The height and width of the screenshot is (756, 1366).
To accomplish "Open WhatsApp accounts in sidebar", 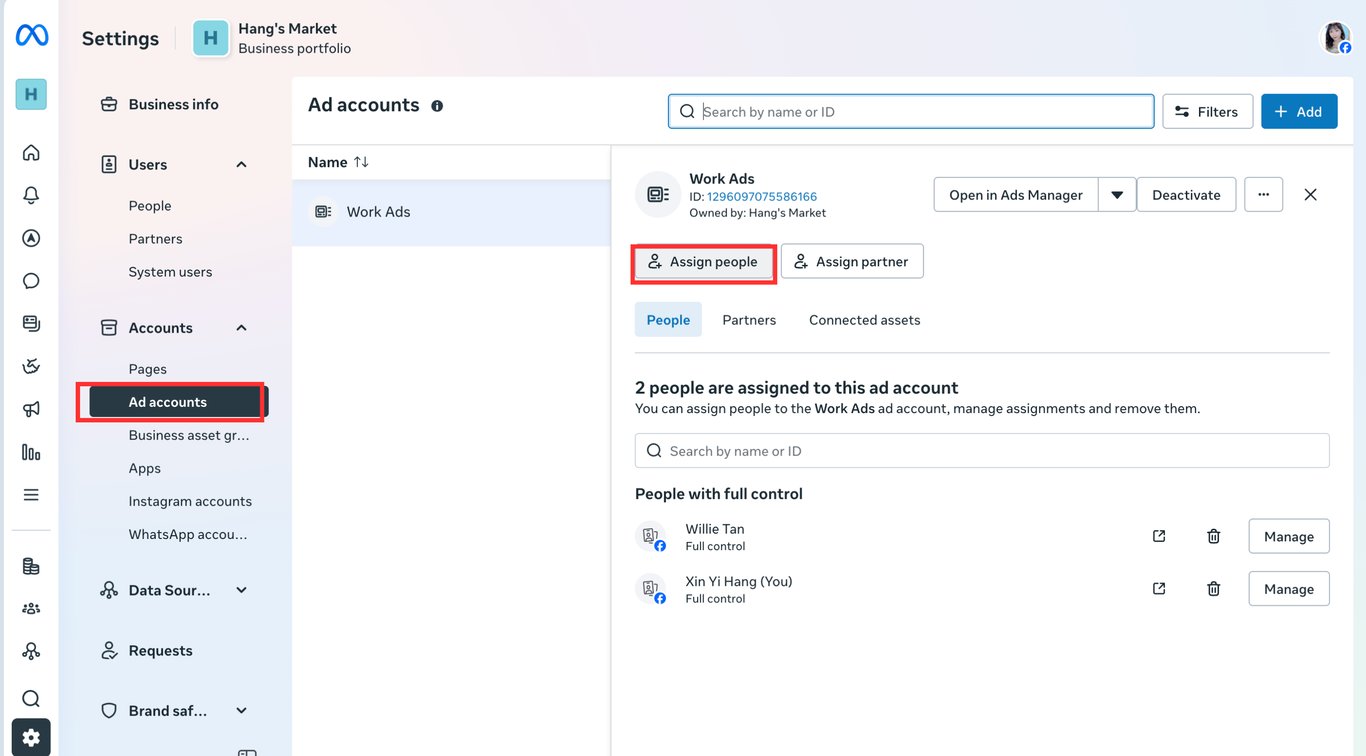I will [188, 534].
